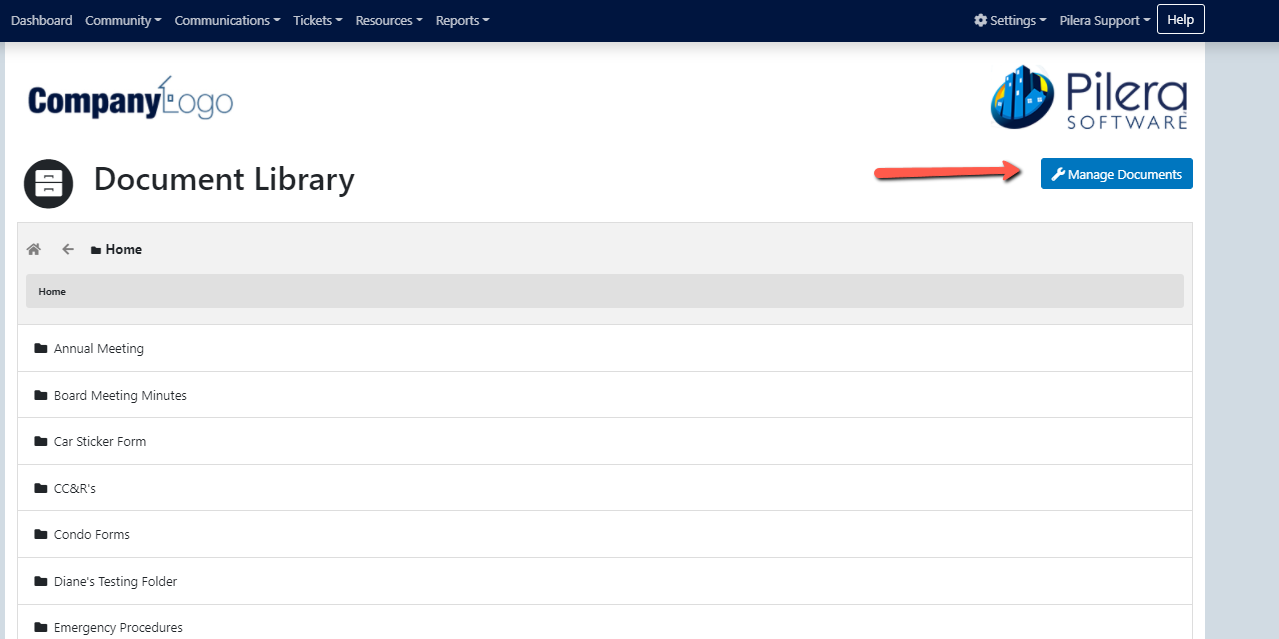
Task: Open the Tickets dropdown menu
Action: pyautogui.click(x=318, y=20)
